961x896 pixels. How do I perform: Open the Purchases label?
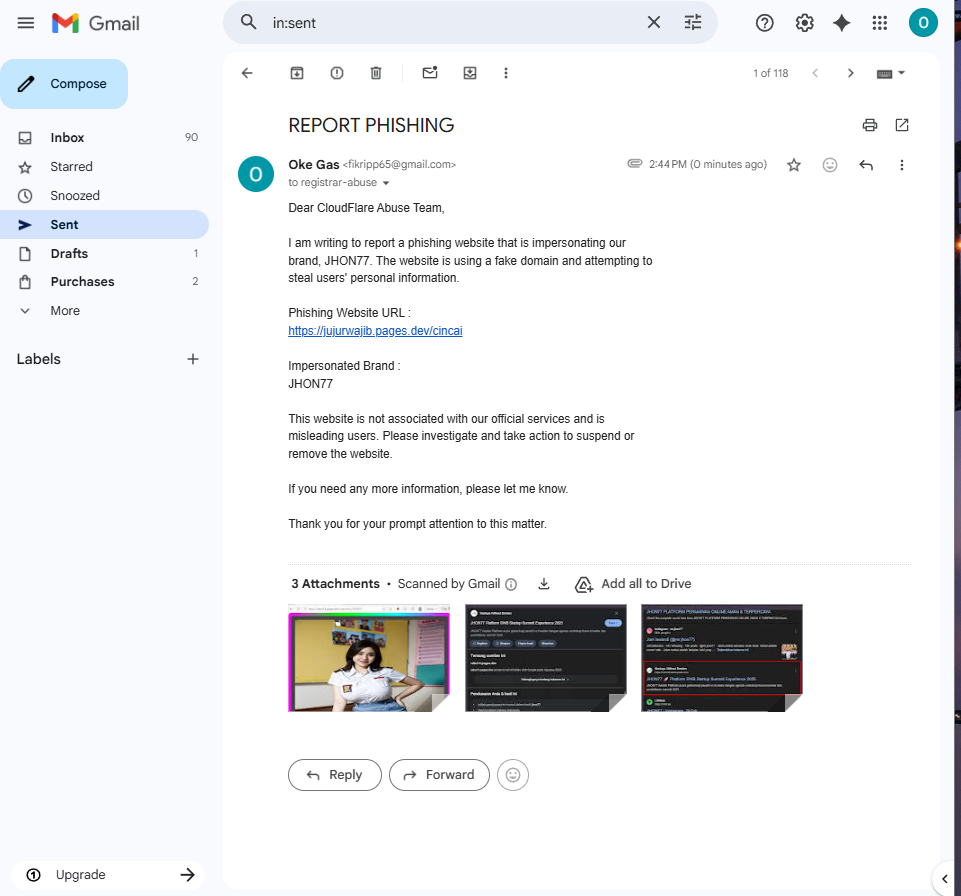coord(104,282)
